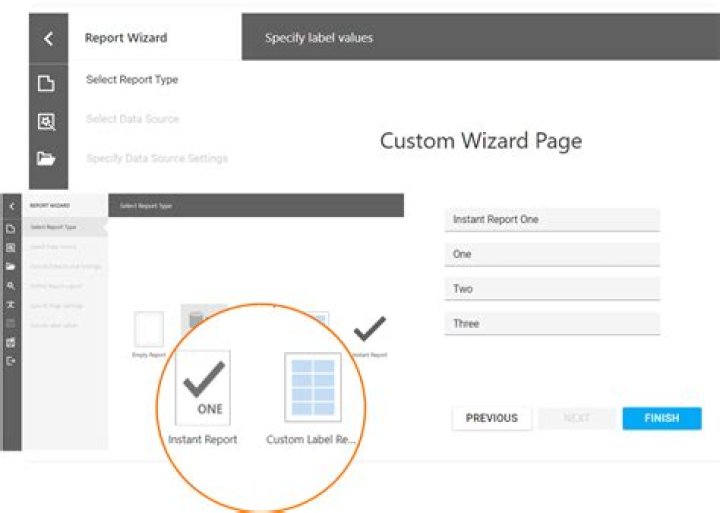Click the disabled NEXT button

pos(576,418)
